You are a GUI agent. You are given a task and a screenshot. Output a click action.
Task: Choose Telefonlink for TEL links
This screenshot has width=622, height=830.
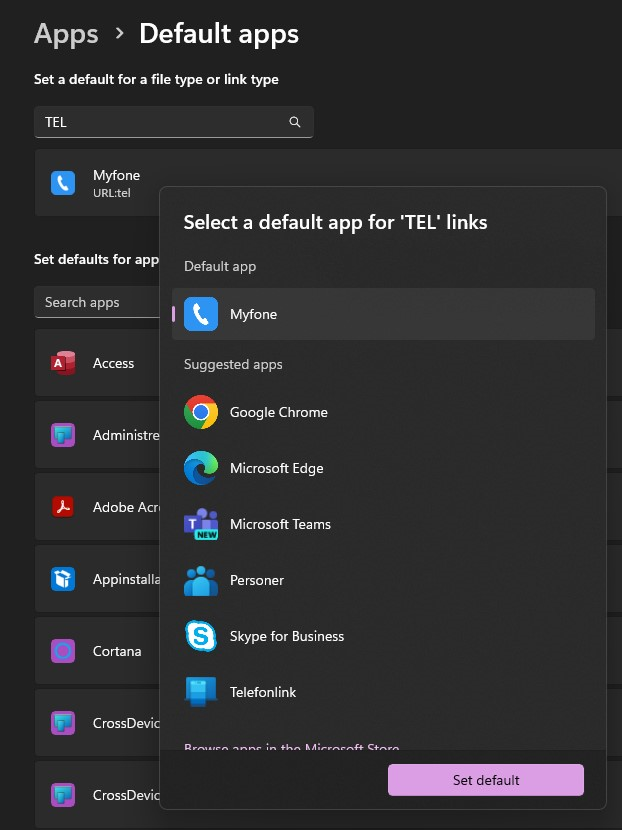pos(383,692)
